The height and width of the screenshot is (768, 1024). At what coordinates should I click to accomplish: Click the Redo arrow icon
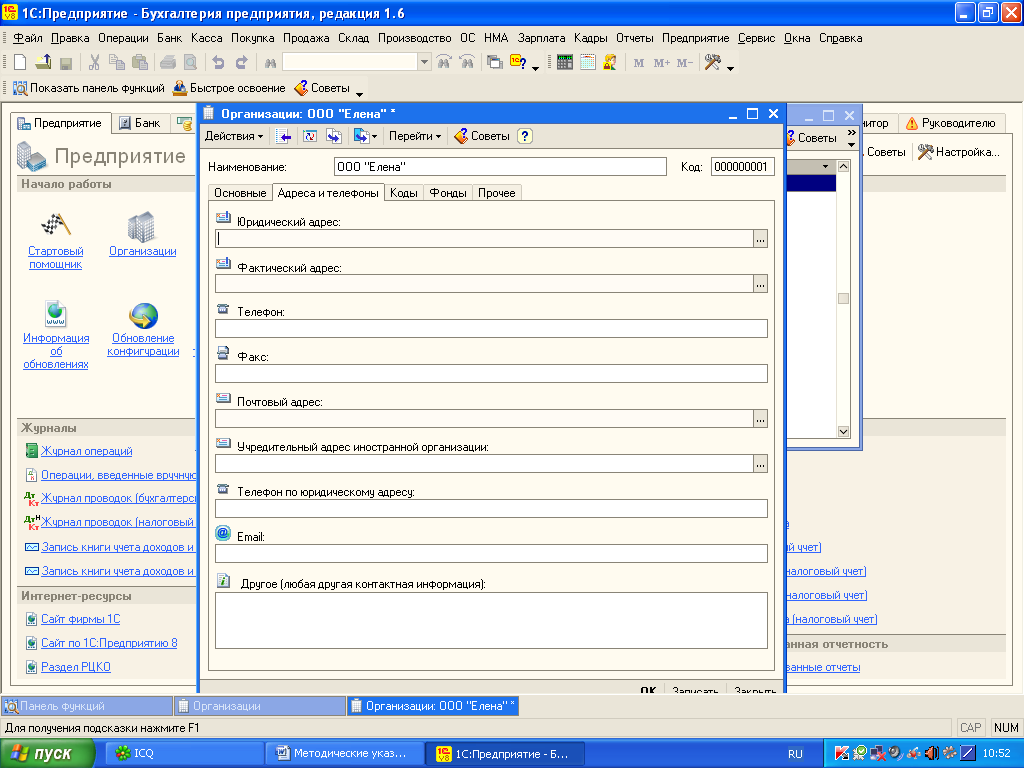(241, 63)
